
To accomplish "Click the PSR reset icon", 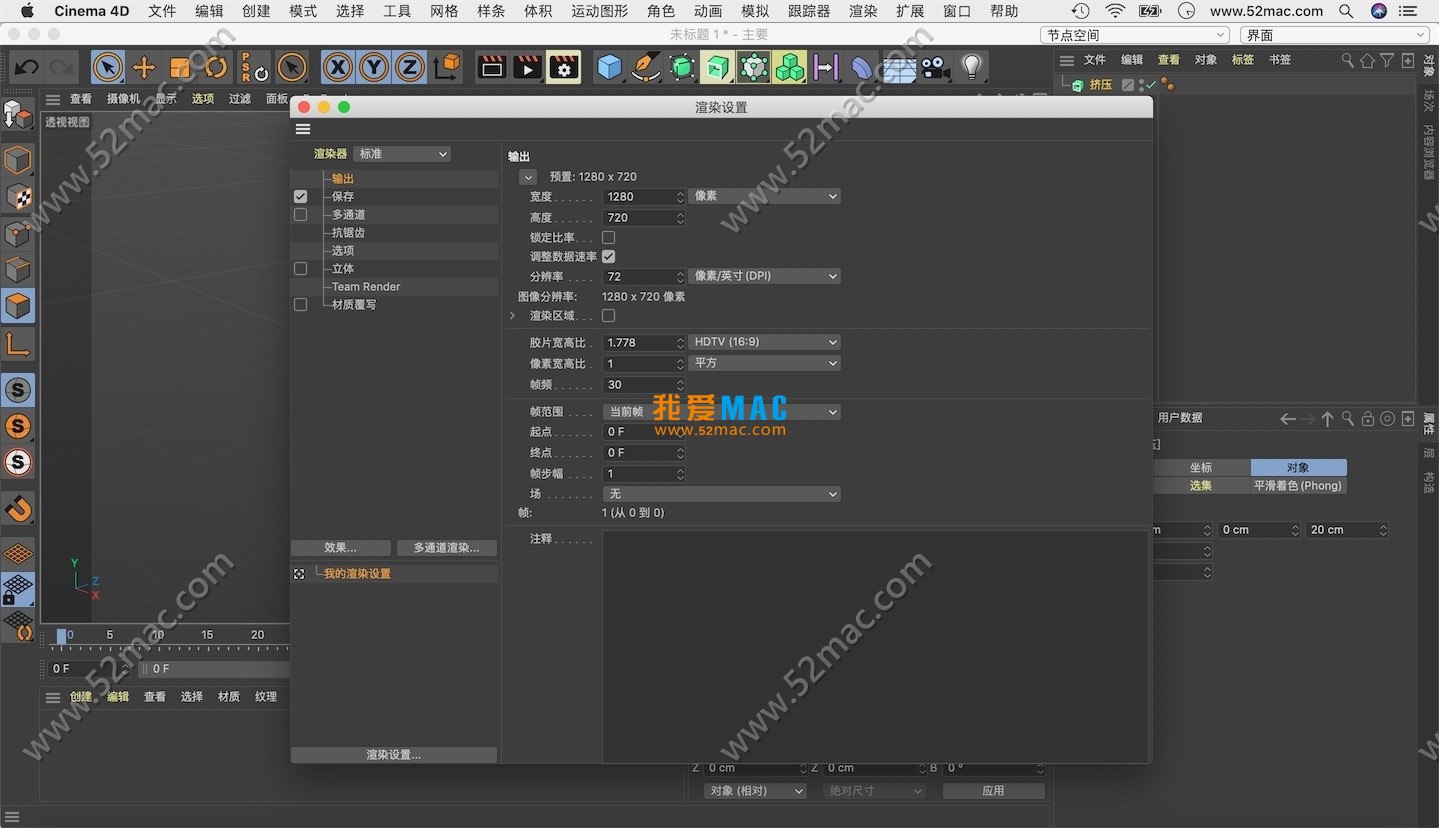I will (x=254, y=67).
